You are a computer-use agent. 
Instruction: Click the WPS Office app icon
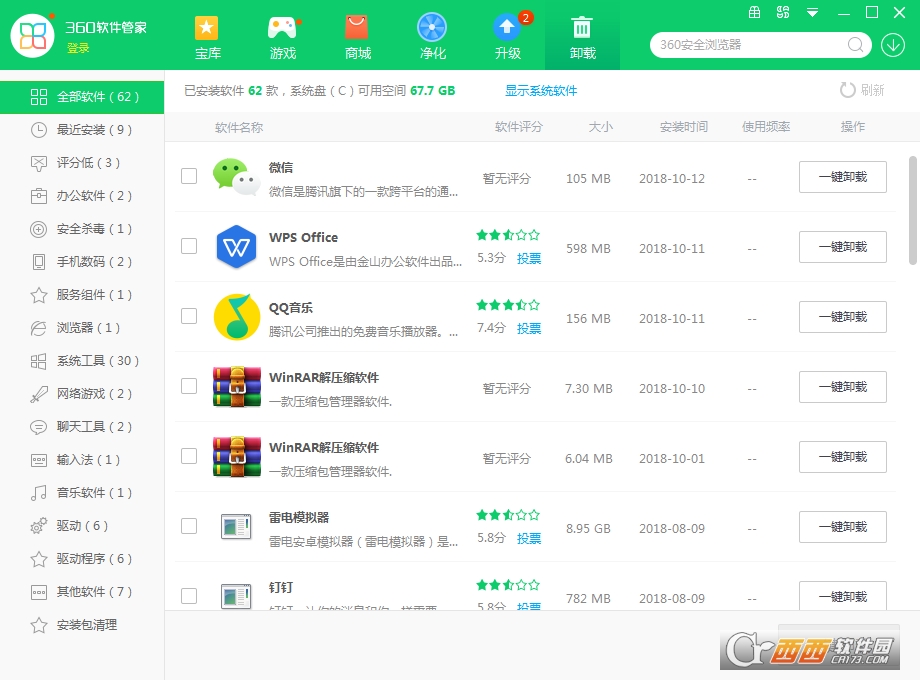pyautogui.click(x=236, y=246)
